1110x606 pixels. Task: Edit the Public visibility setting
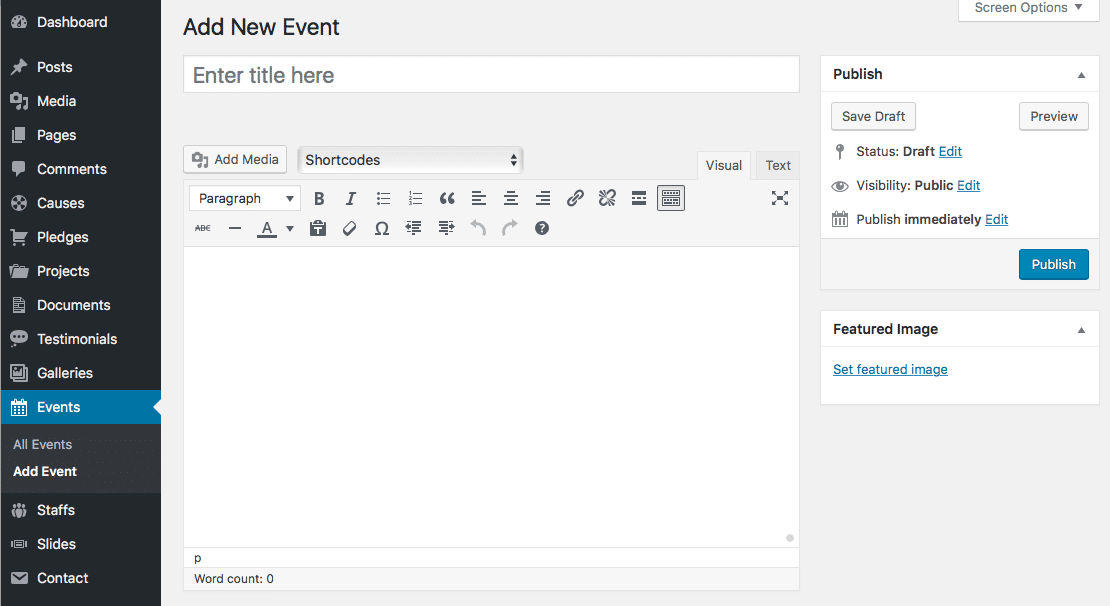968,185
